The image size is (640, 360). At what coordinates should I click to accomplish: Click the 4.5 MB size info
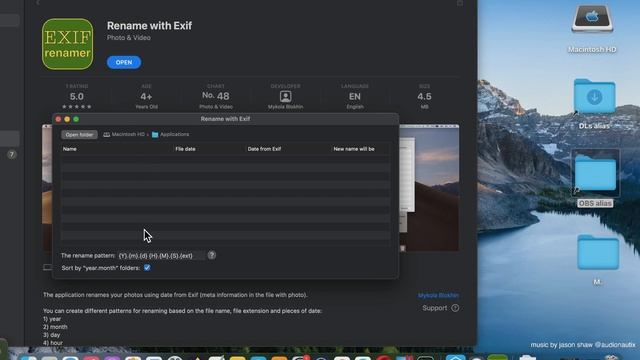pos(424,97)
